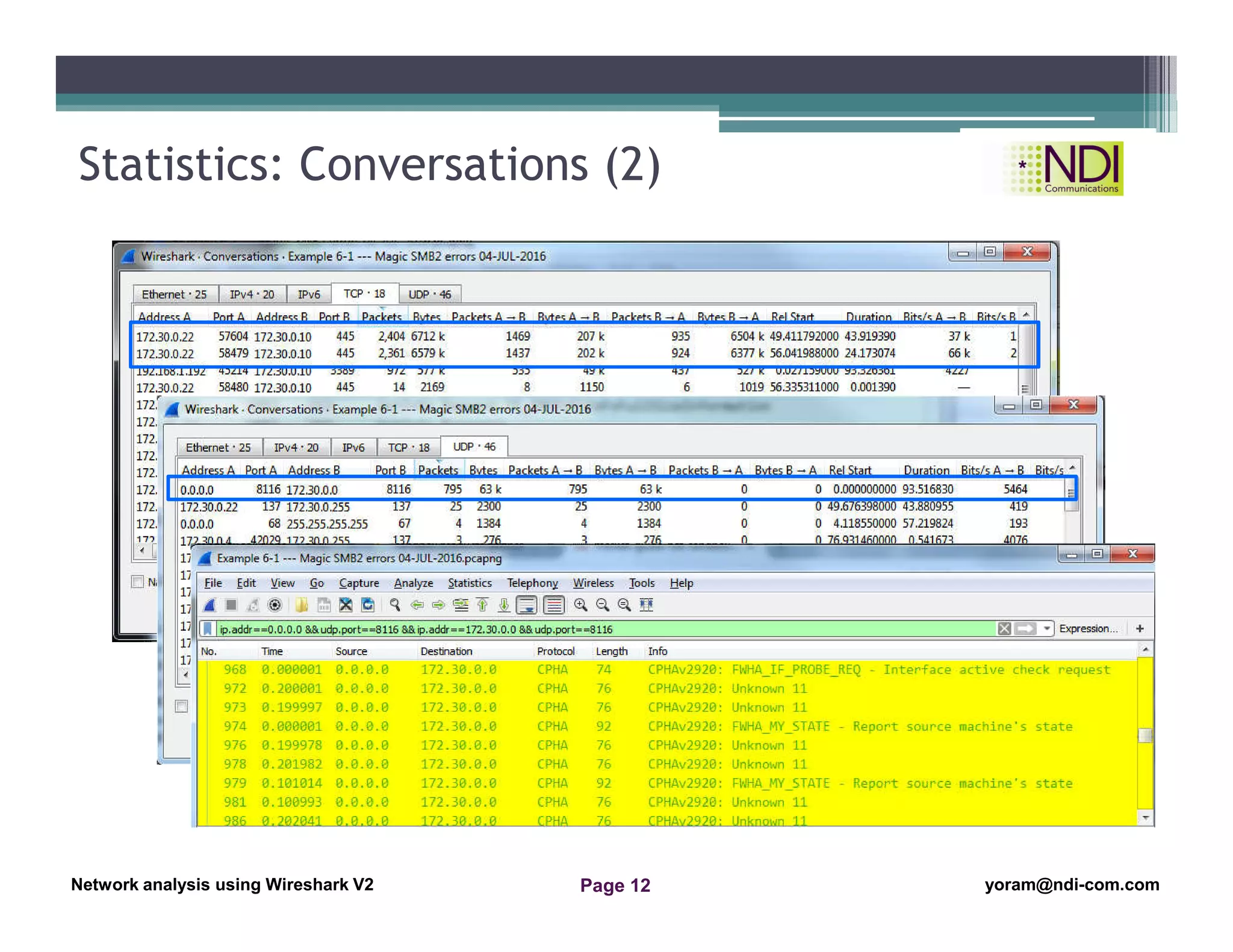Open the File menu
This screenshot has height=952, width=1233.
point(213,583)
